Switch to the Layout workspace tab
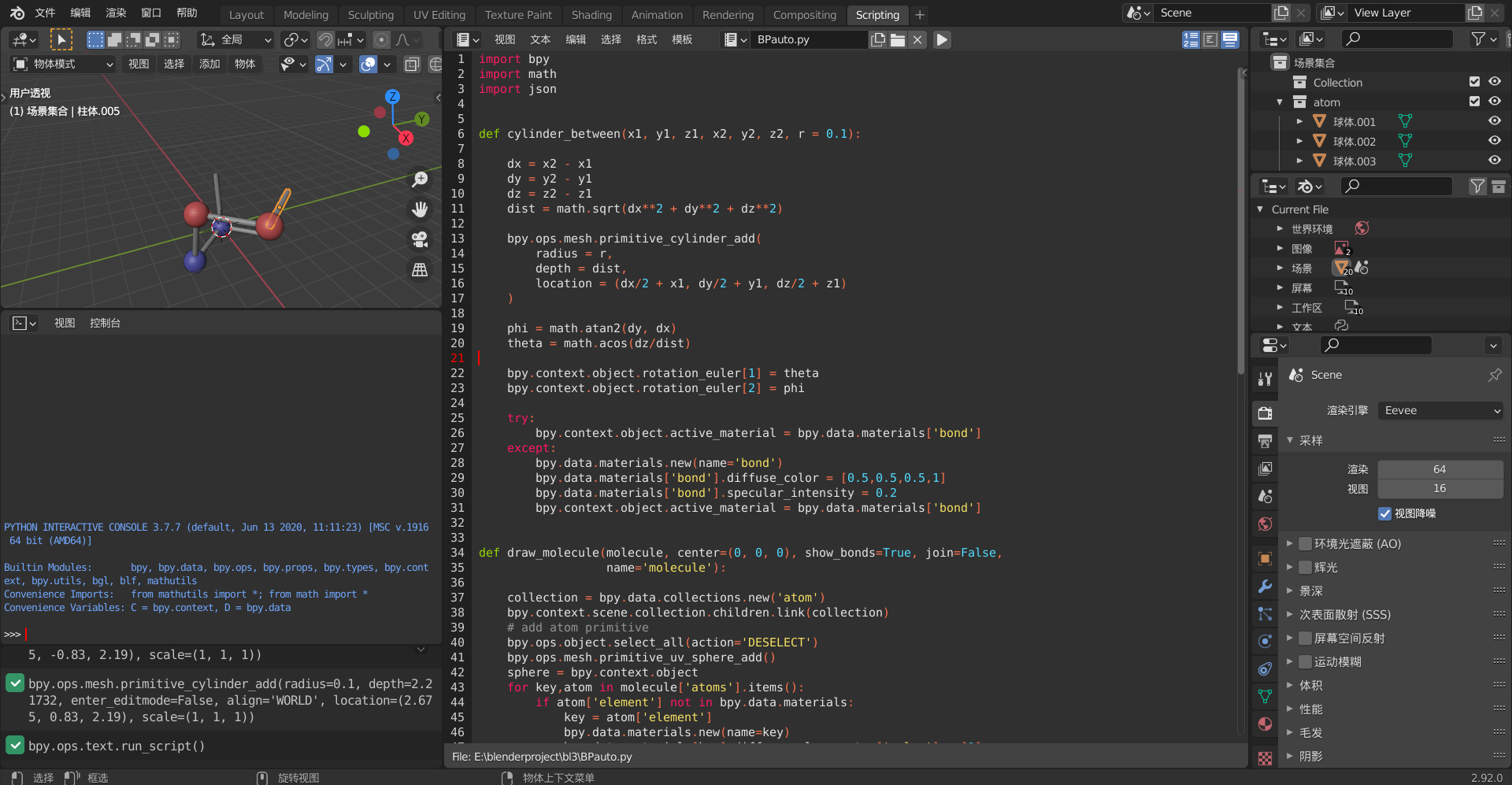This screenshot has height=785, width=1512. coord(246,15)
